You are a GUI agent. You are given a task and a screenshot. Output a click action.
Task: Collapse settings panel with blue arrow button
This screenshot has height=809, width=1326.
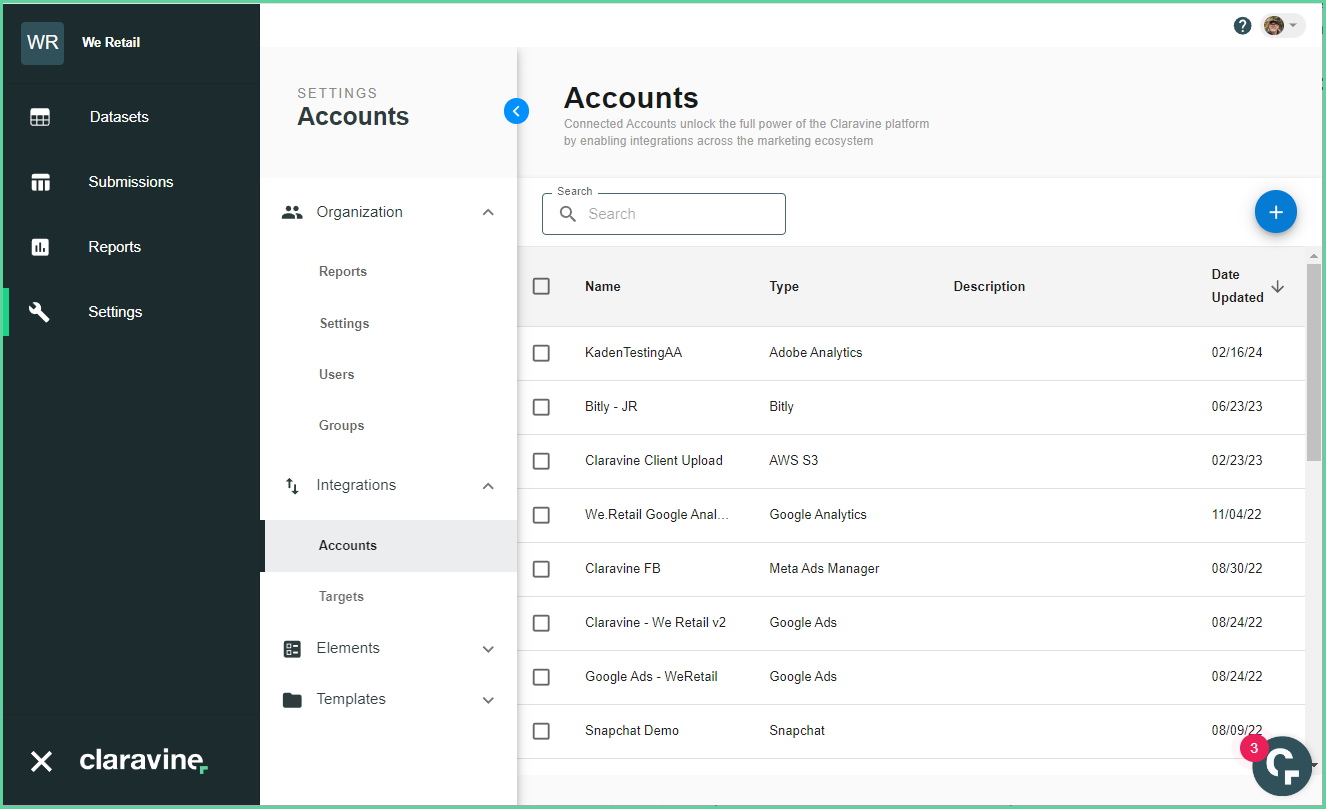click(x=516, y=111)
